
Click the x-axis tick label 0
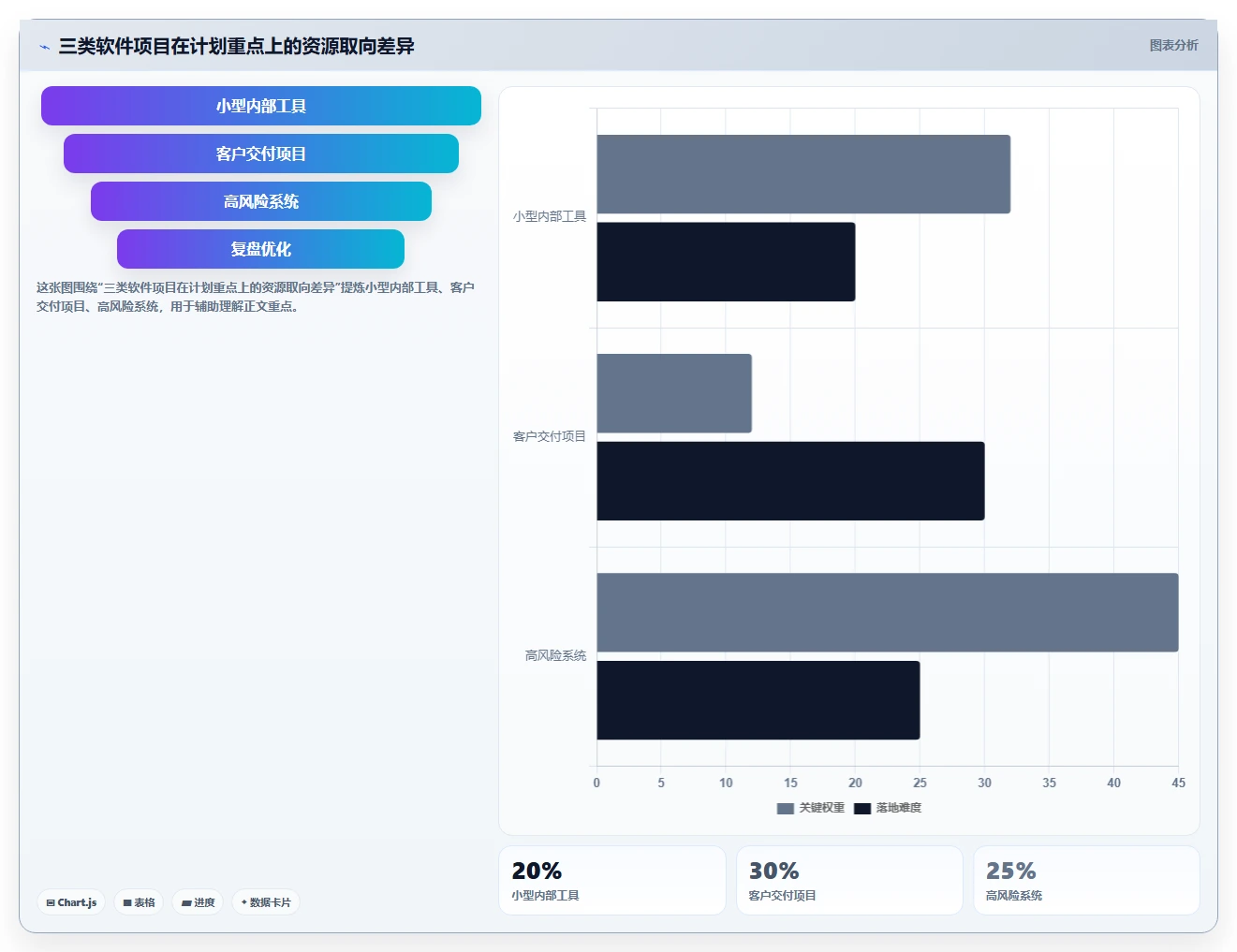[596, 783]
